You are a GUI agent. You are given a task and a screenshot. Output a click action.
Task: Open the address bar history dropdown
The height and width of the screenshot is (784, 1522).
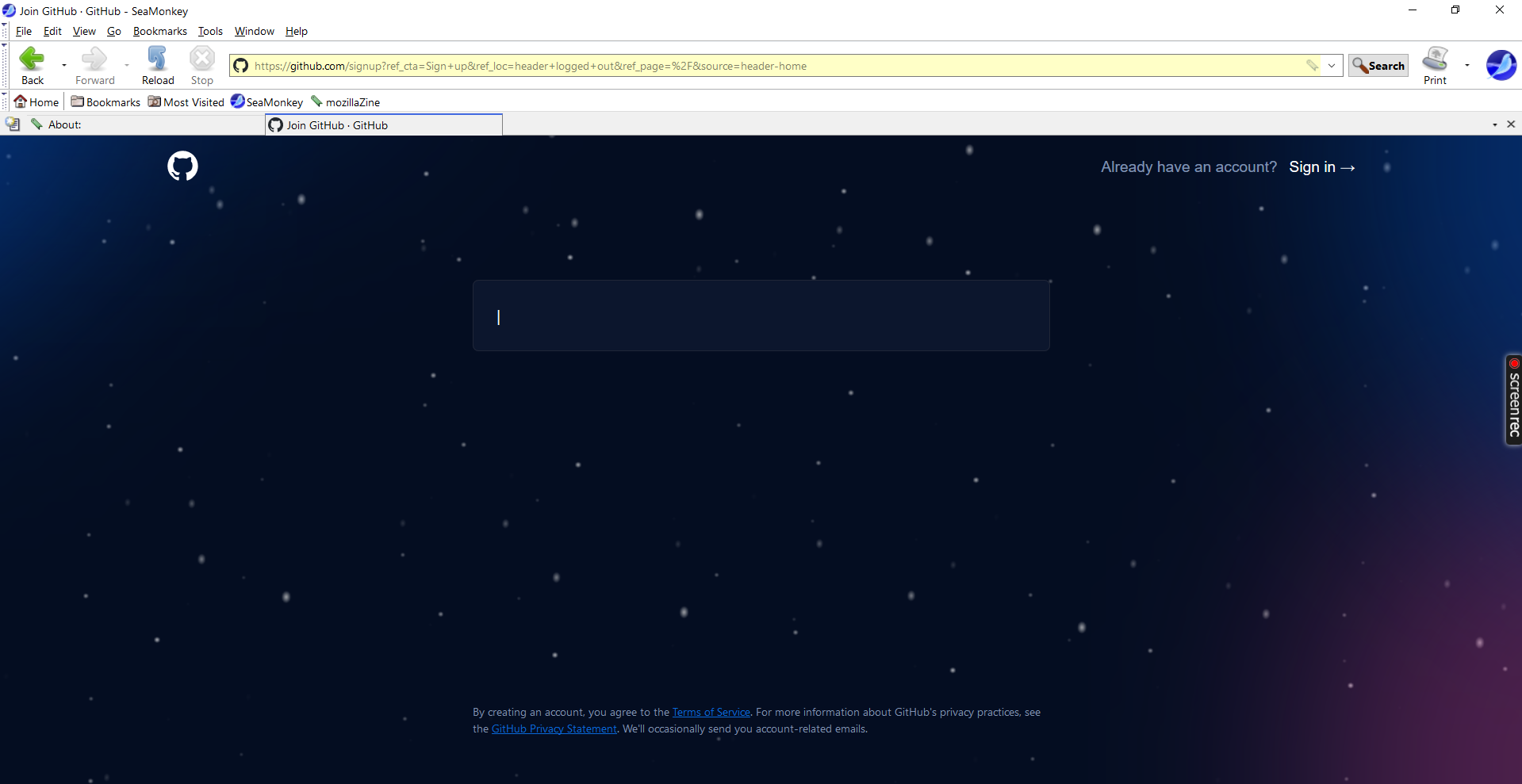(1330, 66)
